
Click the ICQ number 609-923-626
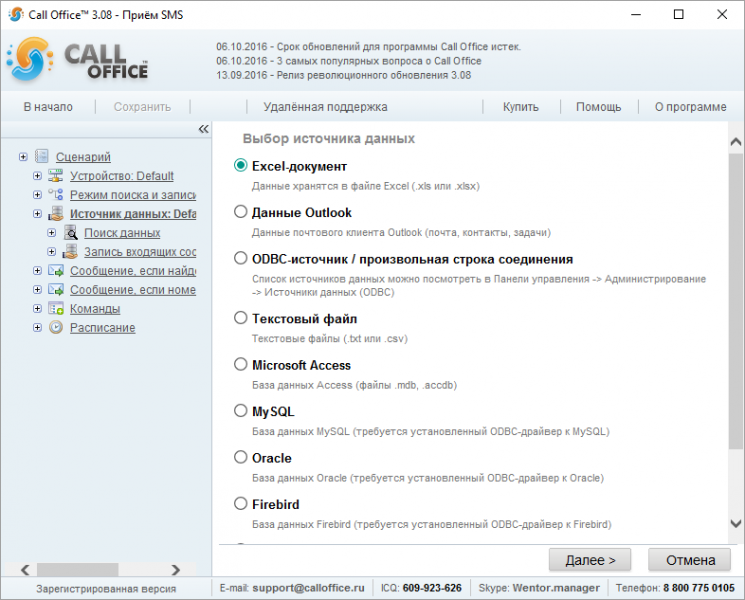[432, 588]
